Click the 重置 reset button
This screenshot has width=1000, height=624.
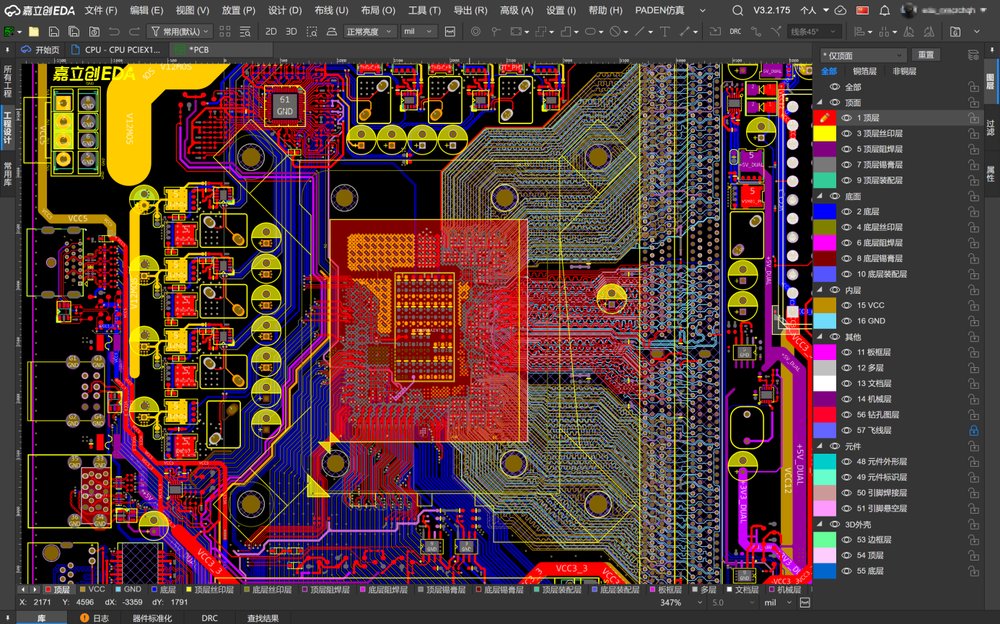(x=926, y=56)
